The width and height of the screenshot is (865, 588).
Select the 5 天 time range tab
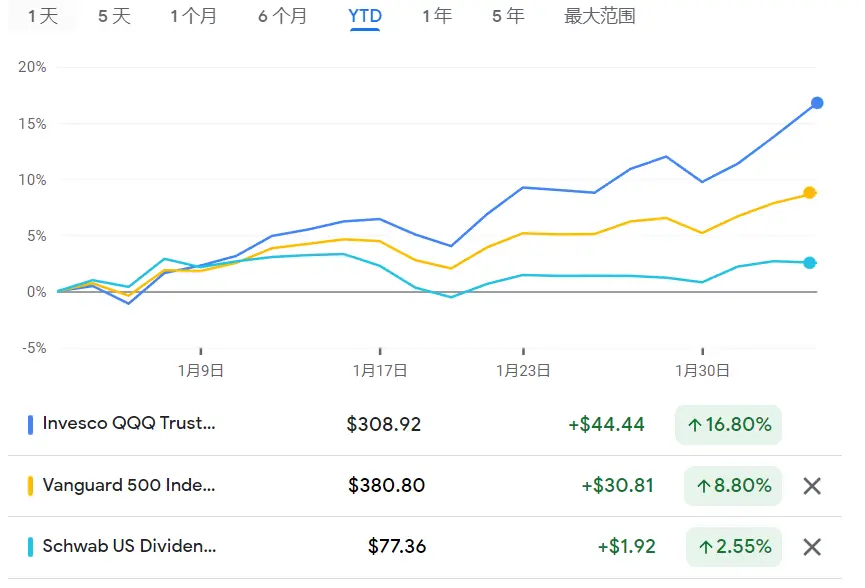[x=114, y=16]
